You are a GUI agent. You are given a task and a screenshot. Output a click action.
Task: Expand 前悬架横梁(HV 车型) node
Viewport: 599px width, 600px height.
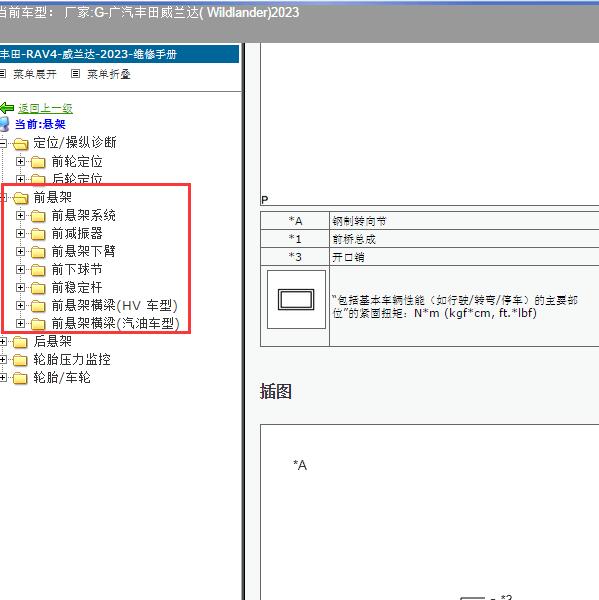[x=20, y=305]
